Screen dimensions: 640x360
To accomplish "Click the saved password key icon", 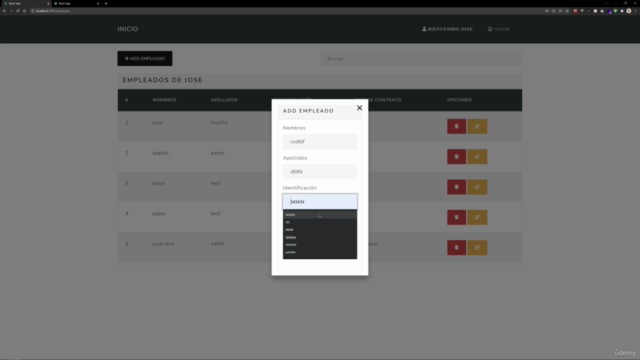I will [x=547, y=11].
